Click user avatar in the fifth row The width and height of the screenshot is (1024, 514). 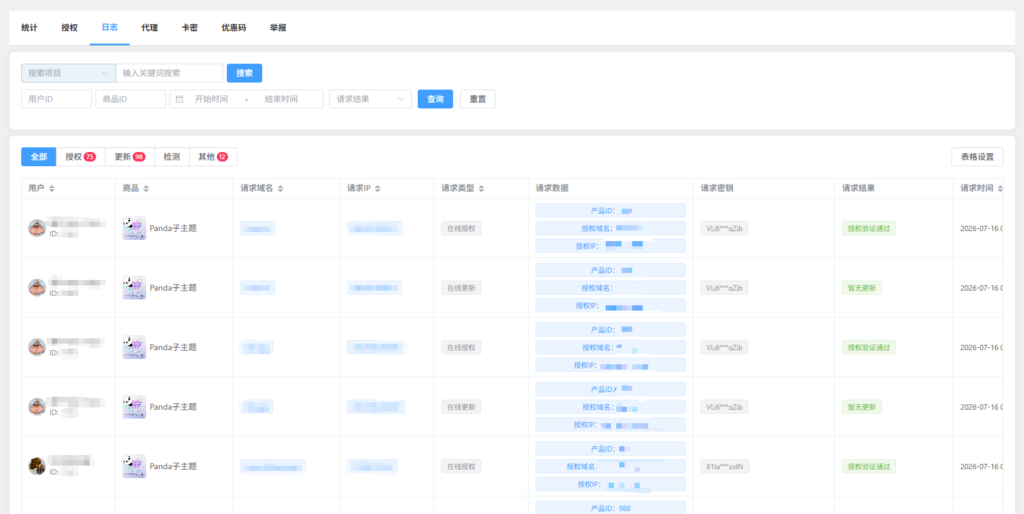click(x=37, y=466)
